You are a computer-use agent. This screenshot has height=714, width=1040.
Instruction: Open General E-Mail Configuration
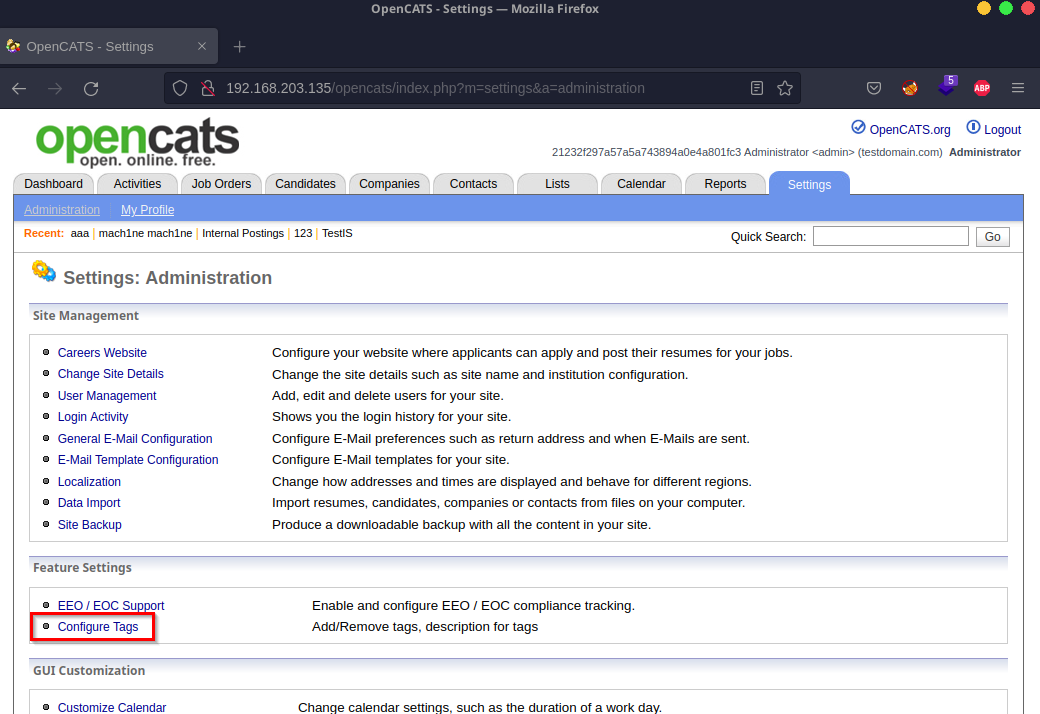135,439
